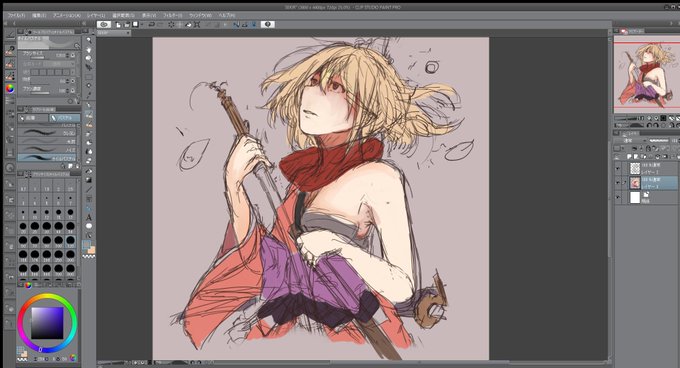680x368 pixels.
Task: Open the 編集 (Edit) menu
Action: [x=39, y=15]
